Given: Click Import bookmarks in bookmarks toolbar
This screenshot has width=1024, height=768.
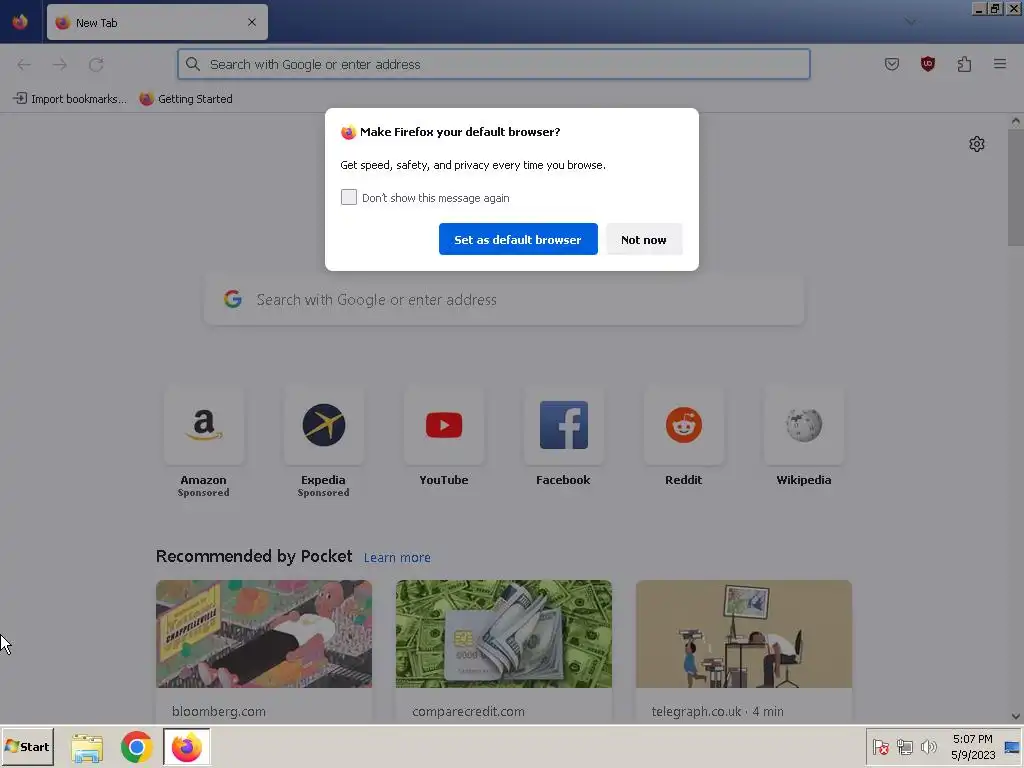Looking at the screenshot, I should pyautogui.click(x=70, y=99).
